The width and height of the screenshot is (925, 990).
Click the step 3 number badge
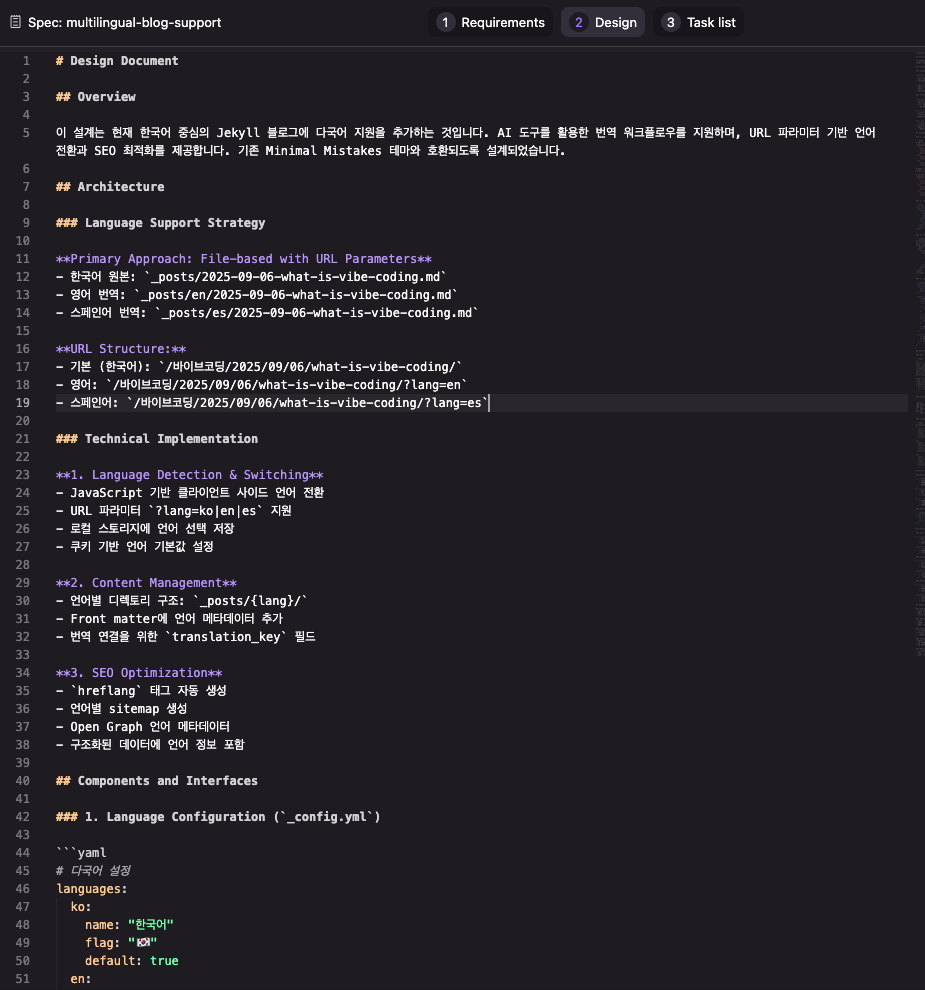671,23
